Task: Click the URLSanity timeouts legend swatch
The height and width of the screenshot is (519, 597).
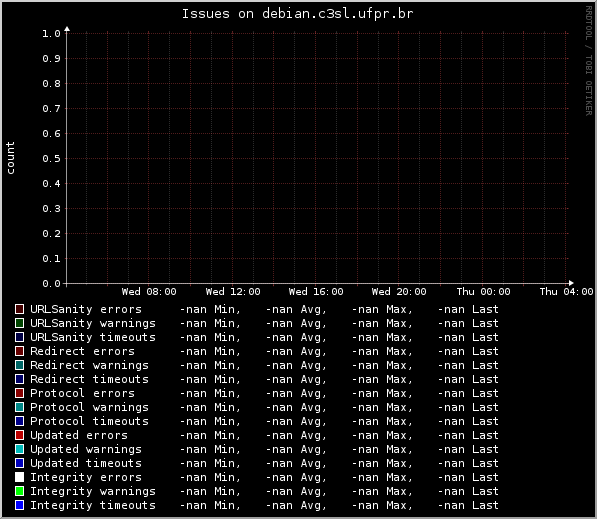Action: 19,337
